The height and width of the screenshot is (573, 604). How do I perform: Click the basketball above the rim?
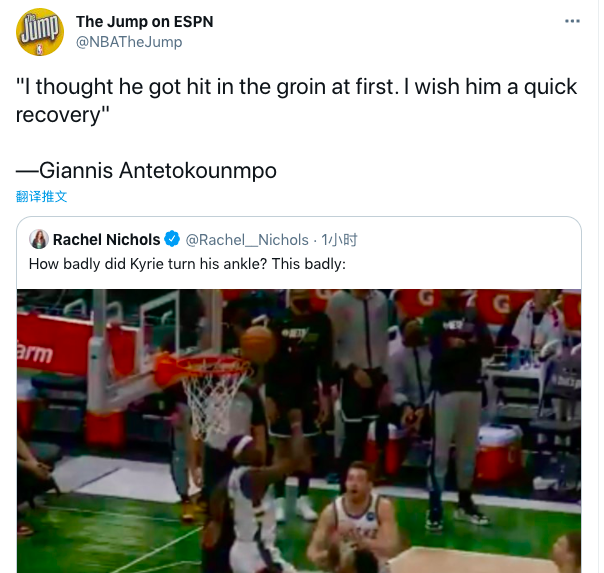258,343
